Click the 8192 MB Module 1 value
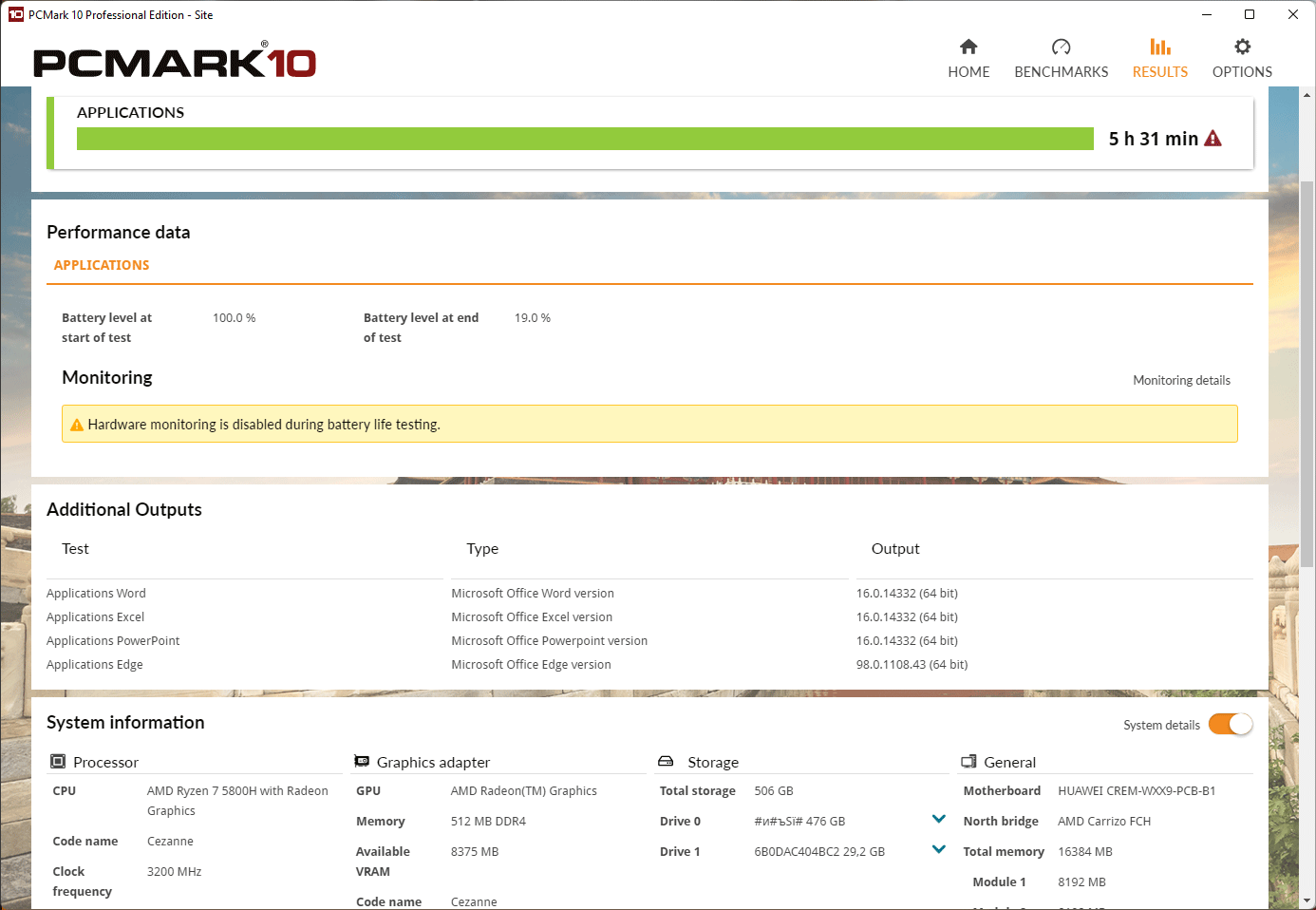 pyautogui.click(x=1081, y=882)
